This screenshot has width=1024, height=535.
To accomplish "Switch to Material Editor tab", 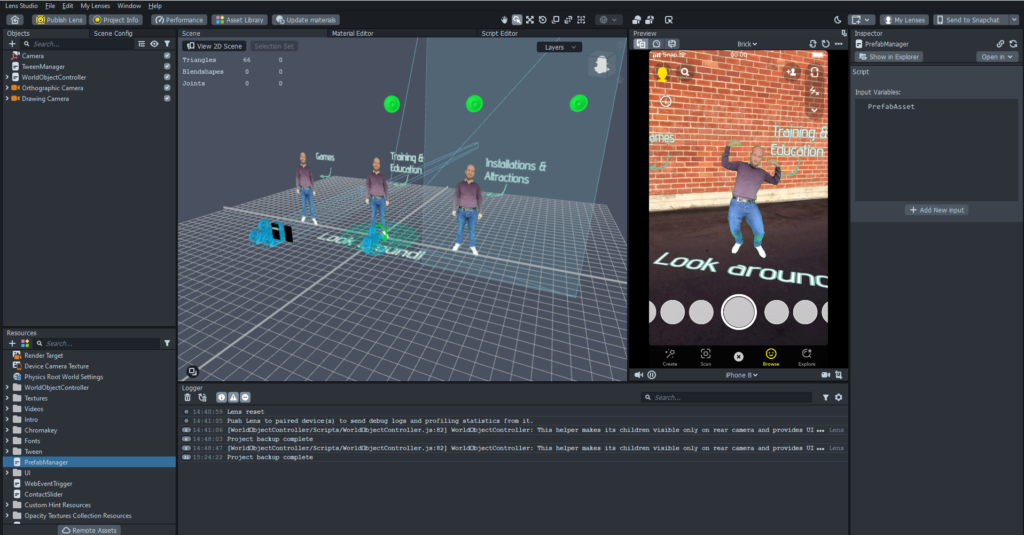I will point(353,33).
